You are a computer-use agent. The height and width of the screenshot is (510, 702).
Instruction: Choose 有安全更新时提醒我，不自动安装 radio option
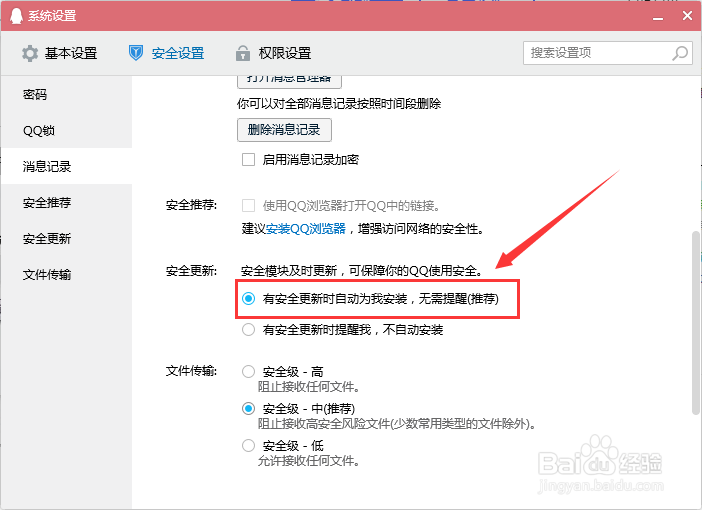click(x=248, y=330)
